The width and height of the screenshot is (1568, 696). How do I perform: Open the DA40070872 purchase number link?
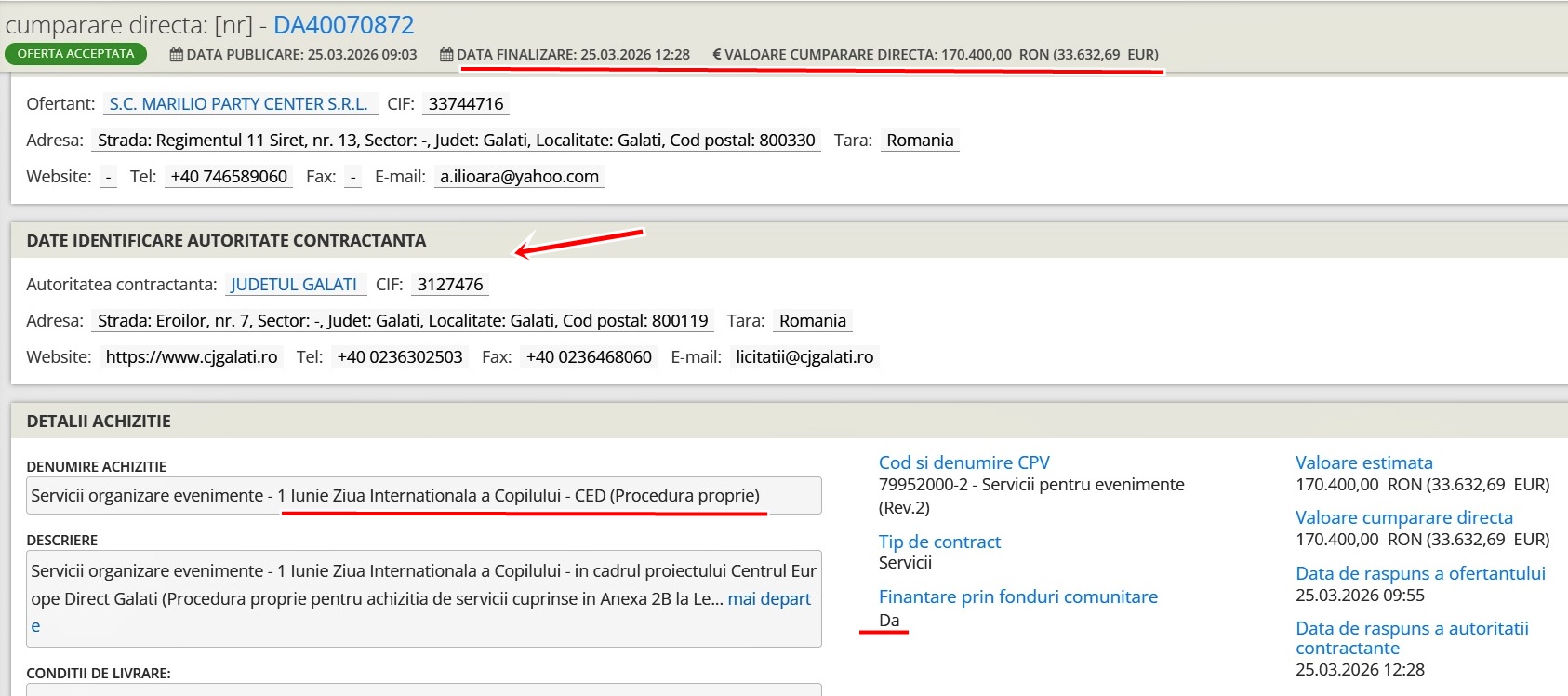click(343, 24)
